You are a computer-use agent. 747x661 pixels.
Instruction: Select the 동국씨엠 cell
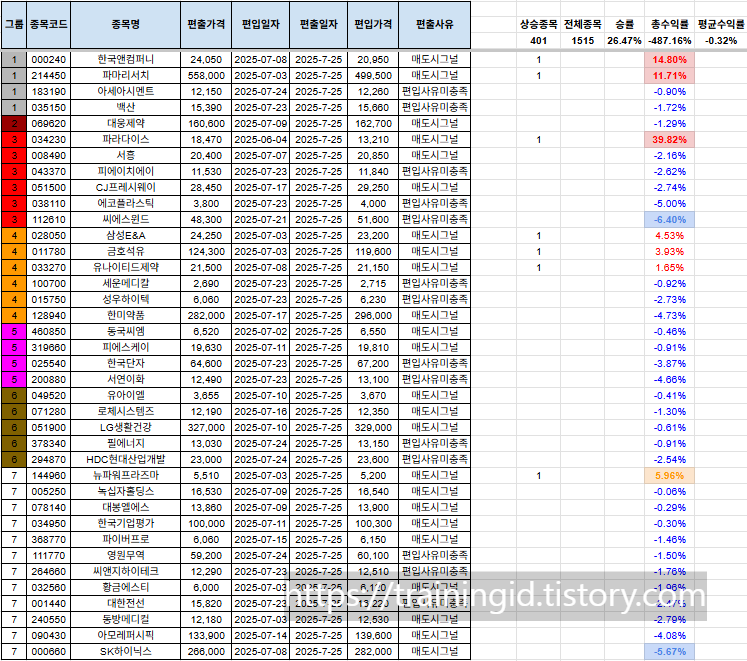126,332
